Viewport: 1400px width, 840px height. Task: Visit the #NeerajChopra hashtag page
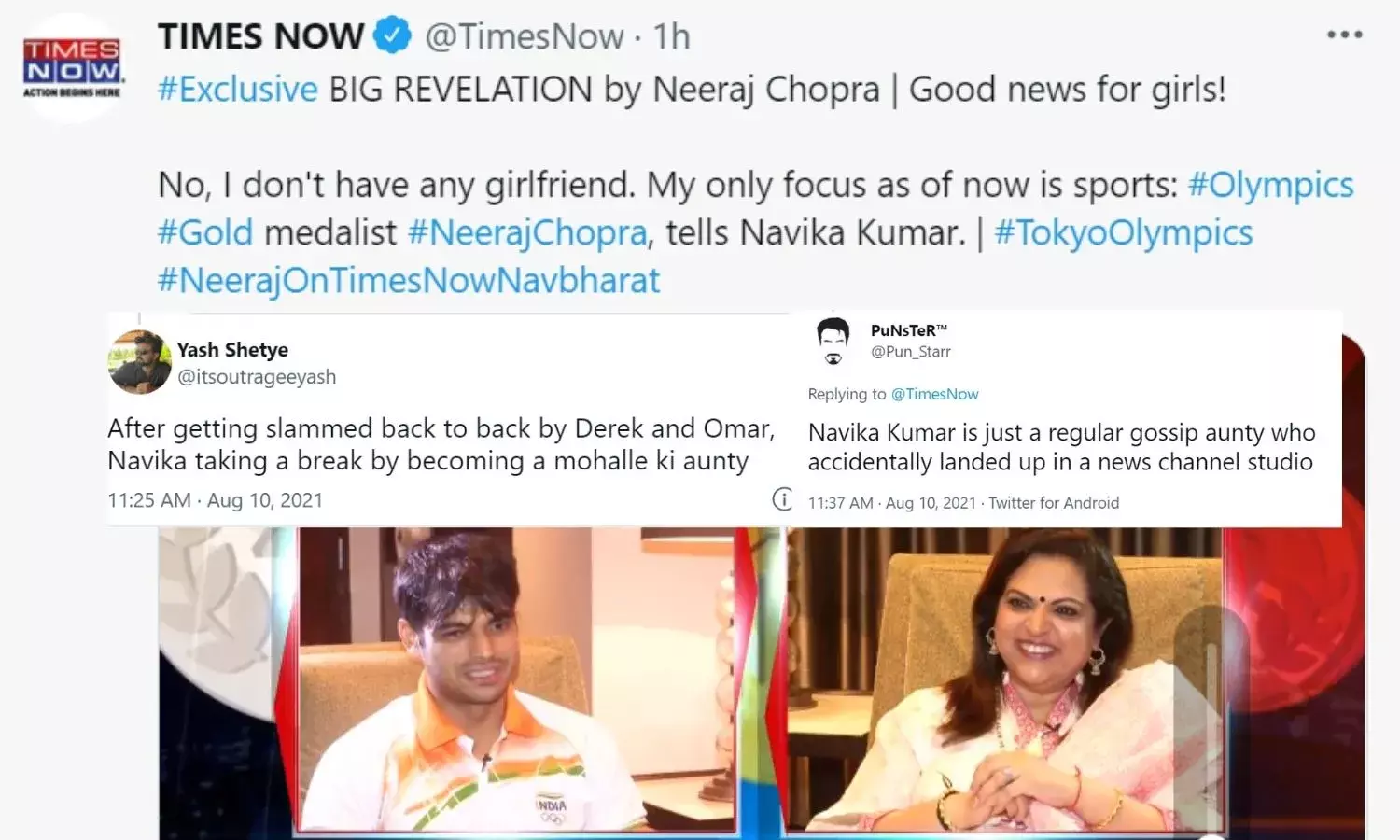tap(527, 232)
